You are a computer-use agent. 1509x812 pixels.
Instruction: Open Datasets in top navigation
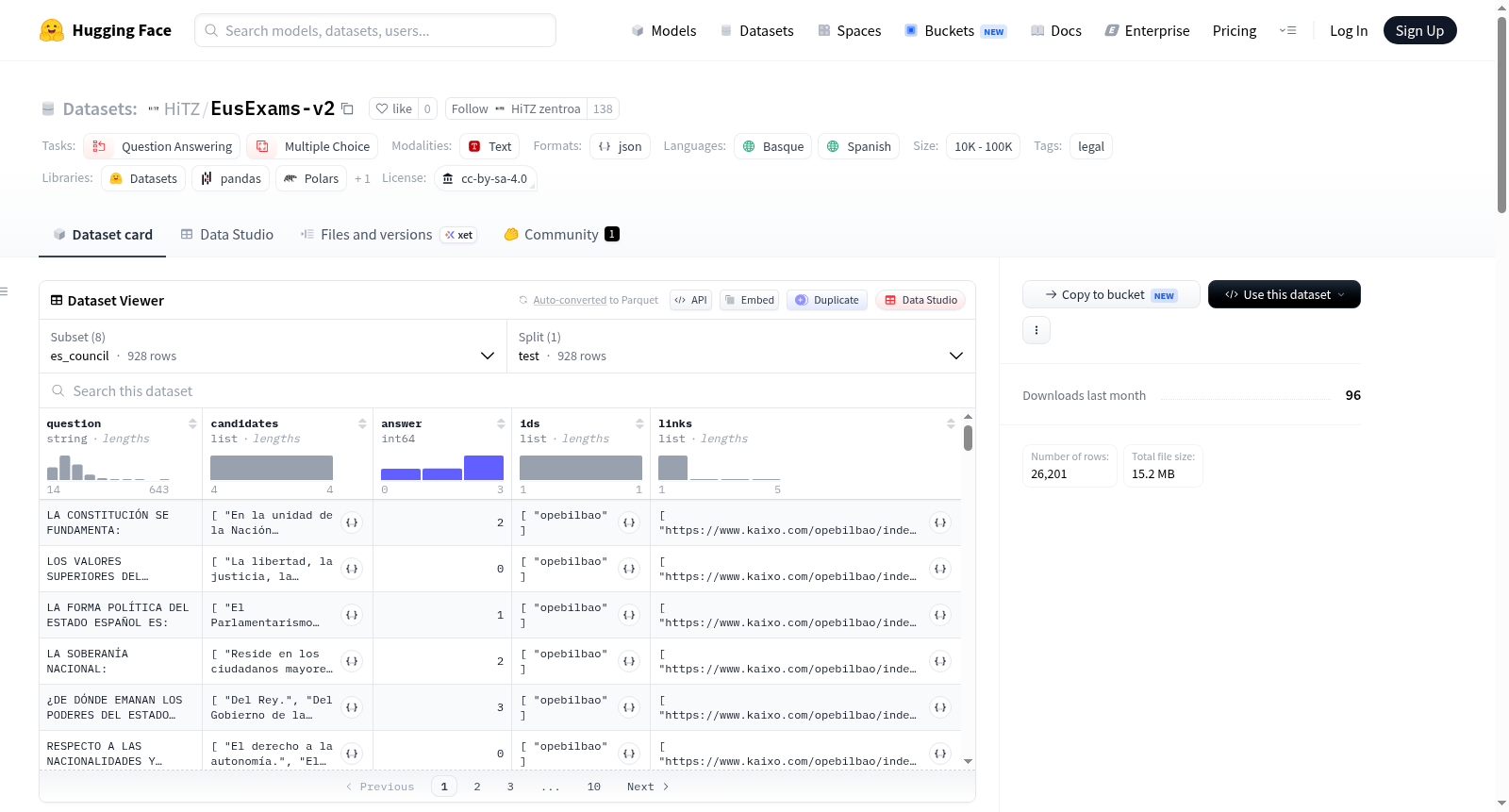(x=756, y=30)
